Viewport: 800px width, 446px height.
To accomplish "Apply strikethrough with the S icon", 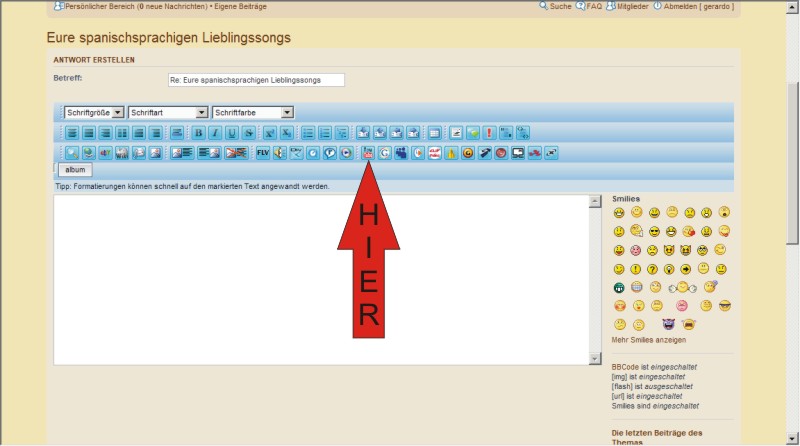I will [x=249, y=132].
